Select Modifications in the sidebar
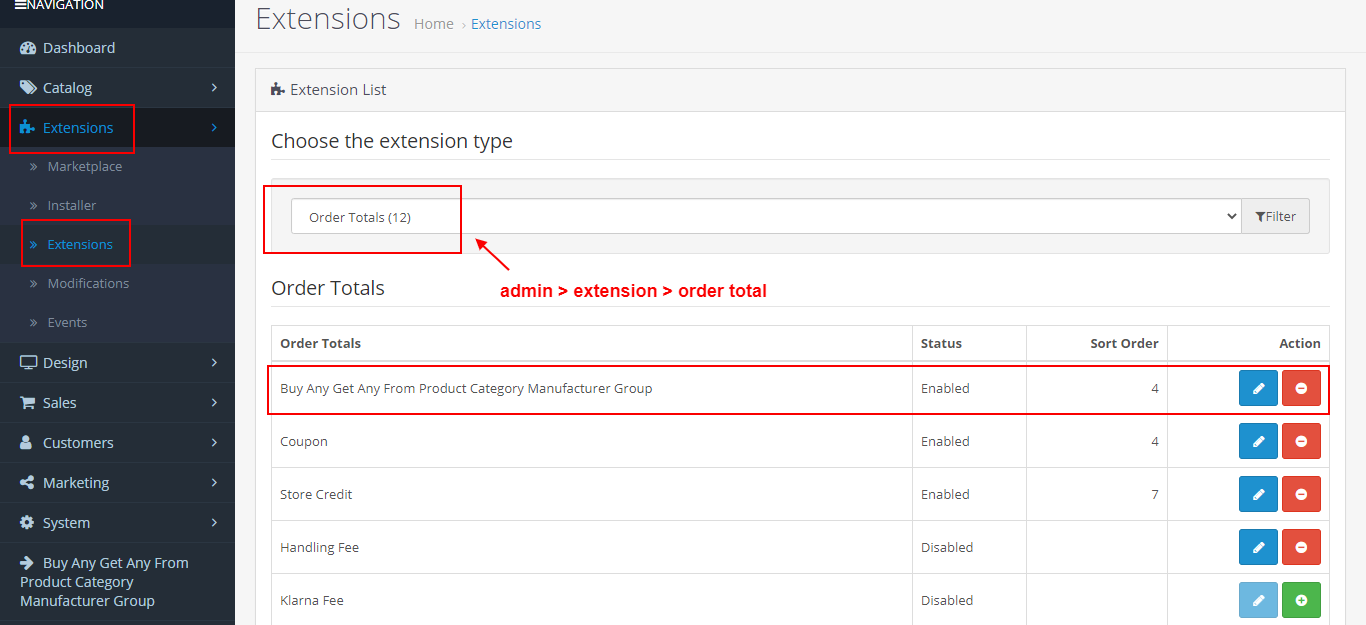The height and width of the screenshot is (625, 1366). point(88,284)
